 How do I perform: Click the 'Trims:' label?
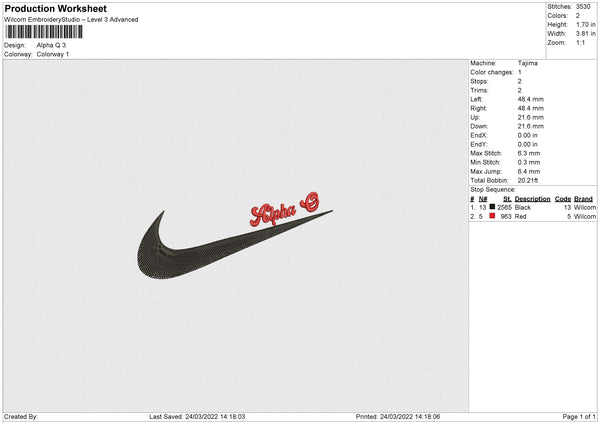[x=479, y=90]
